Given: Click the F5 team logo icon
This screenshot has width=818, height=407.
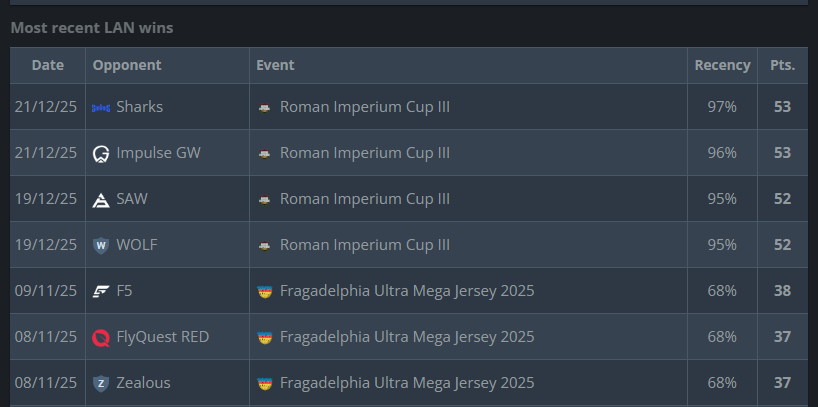Looking at the screenshot, I should [101, 291].
